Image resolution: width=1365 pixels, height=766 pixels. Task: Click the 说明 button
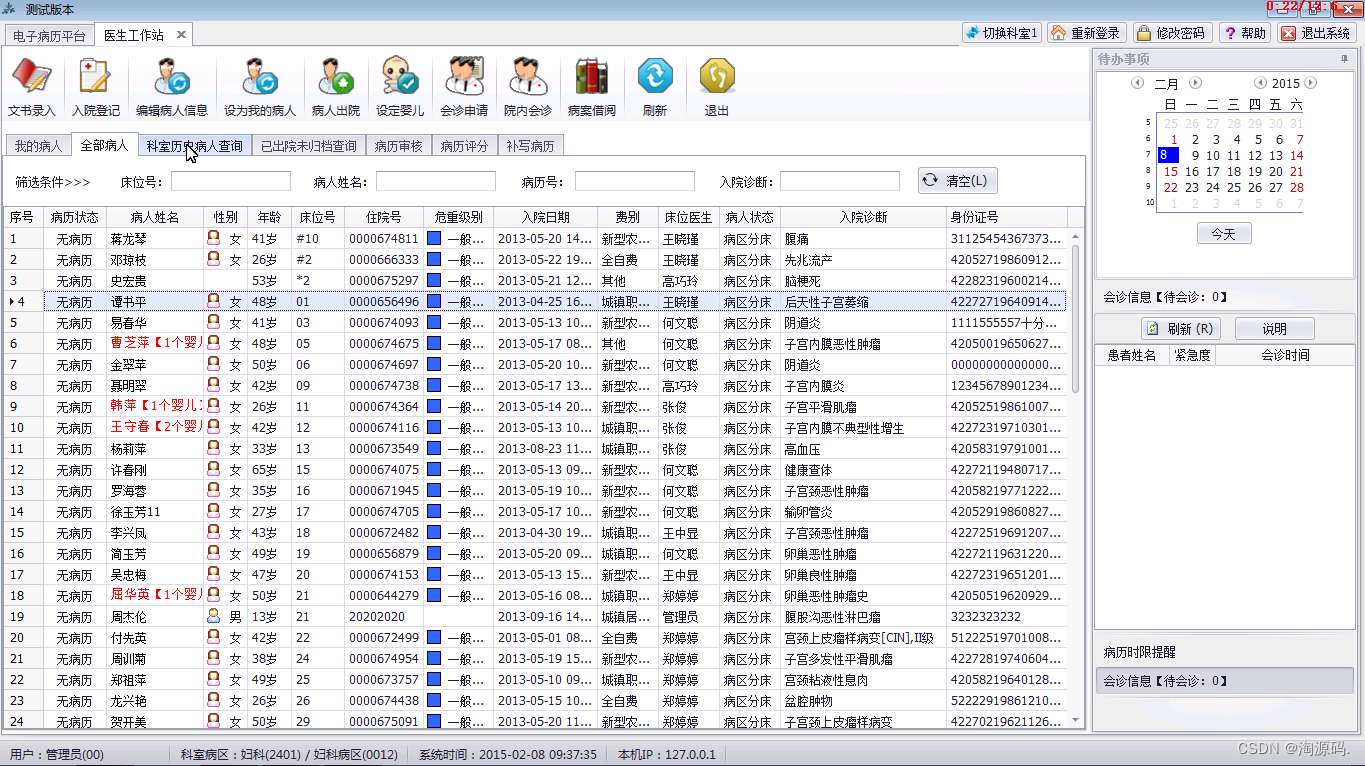1274,329
